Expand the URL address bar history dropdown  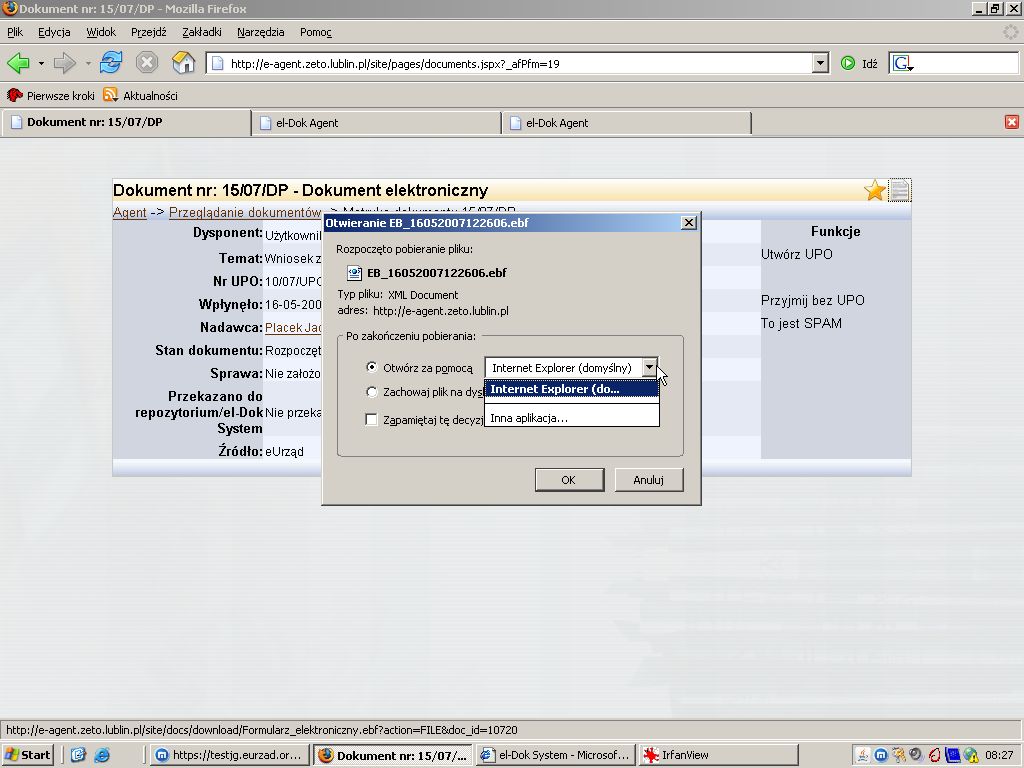coord(821,63)
